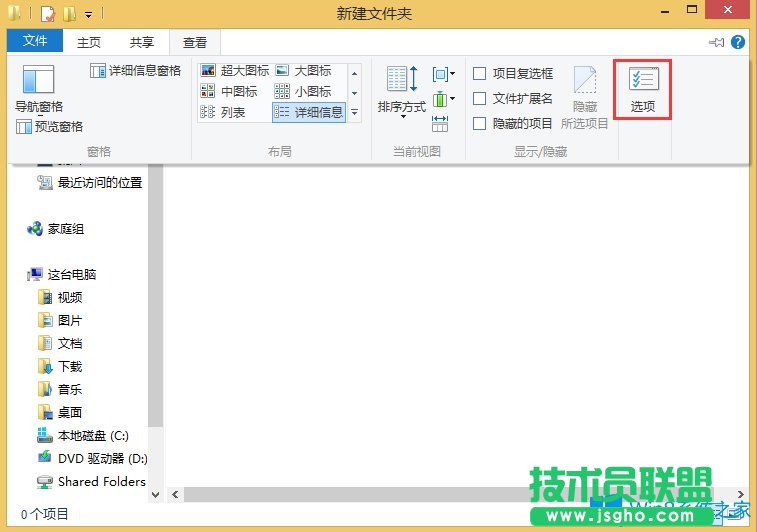The height and width of the screenshot is (532, 757).
Task: Click horizontal scrollbar left arrow
Action: coord(175,494)
